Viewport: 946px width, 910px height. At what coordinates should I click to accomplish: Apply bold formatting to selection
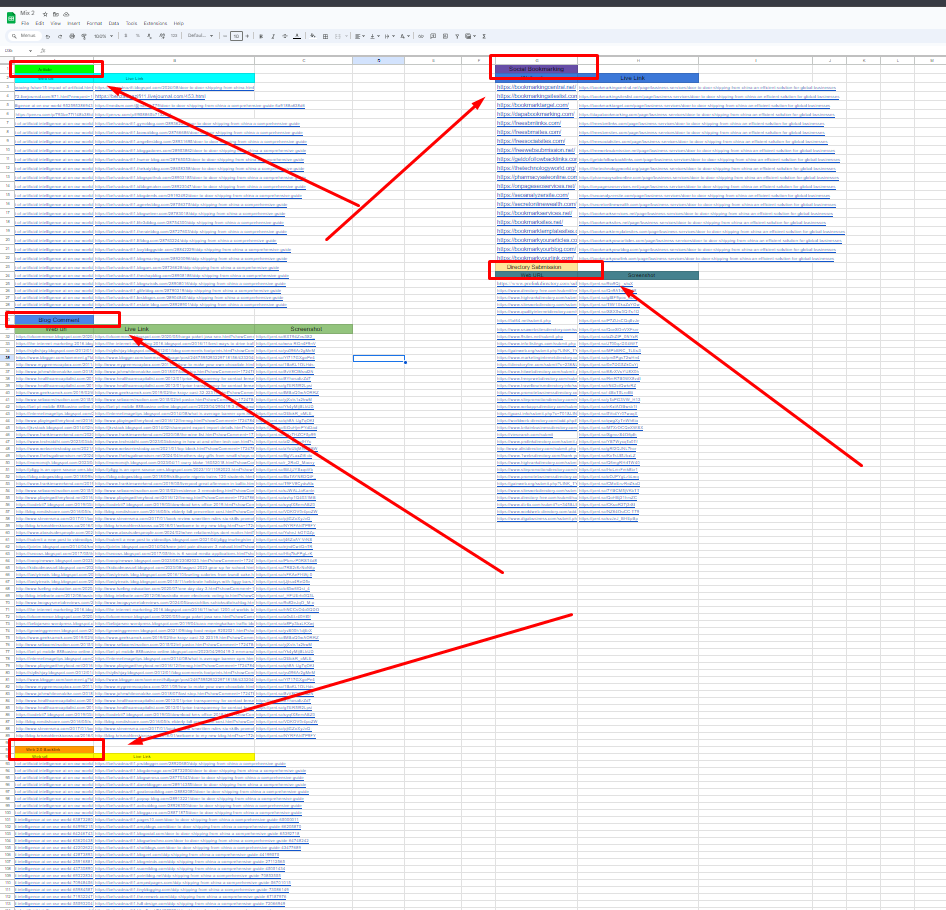tap(260, 35)
